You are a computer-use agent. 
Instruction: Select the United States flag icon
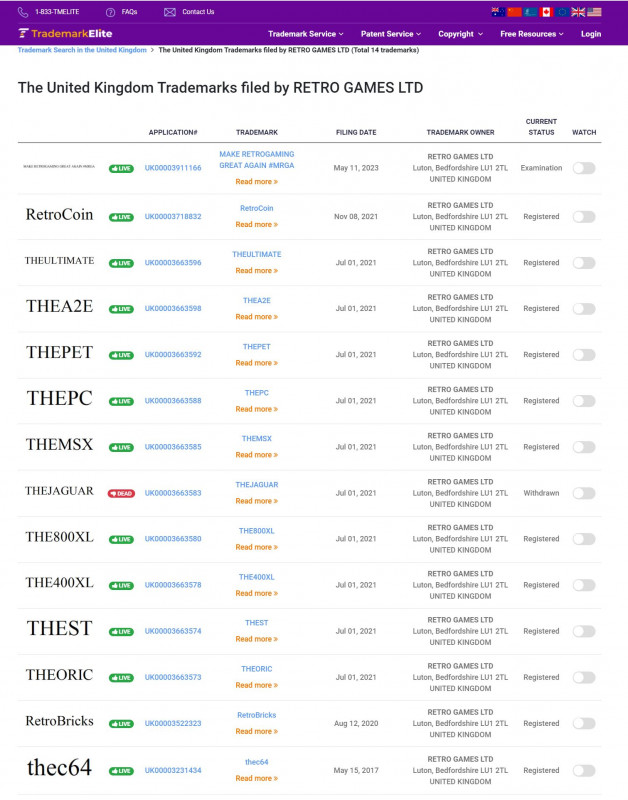(594, 11)
